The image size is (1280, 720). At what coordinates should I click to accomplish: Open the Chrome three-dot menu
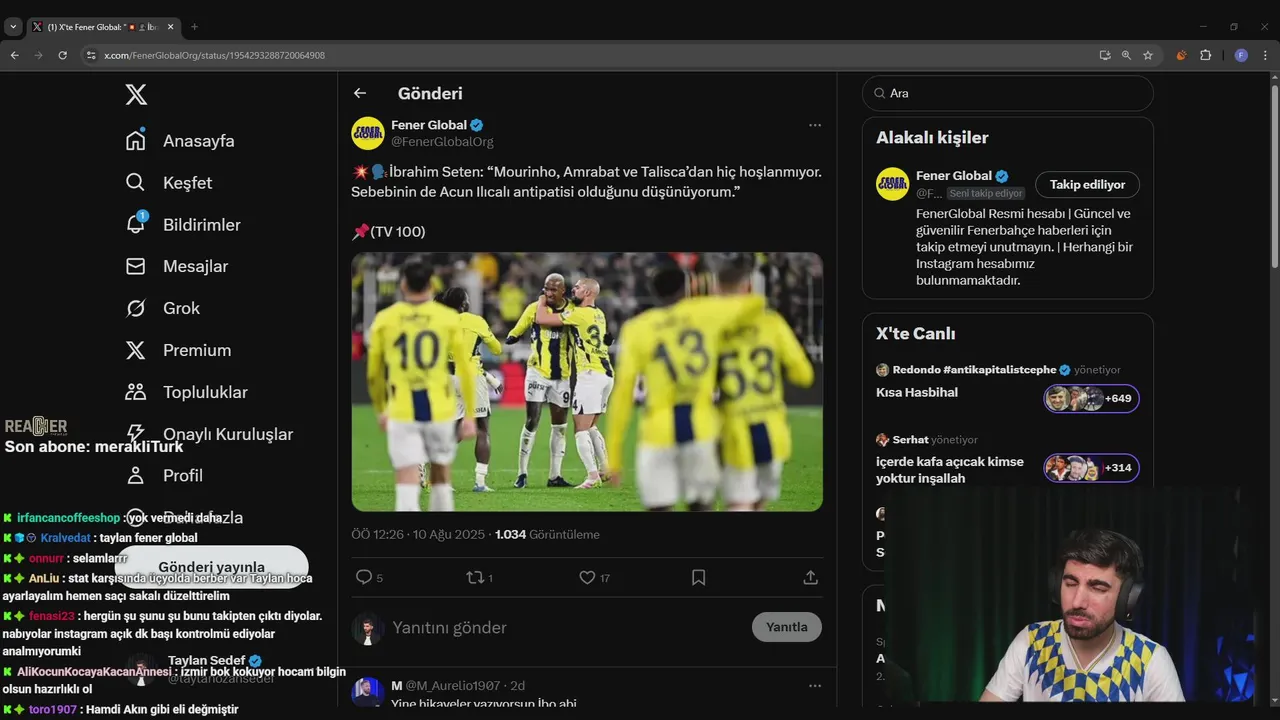point(1265,55)
